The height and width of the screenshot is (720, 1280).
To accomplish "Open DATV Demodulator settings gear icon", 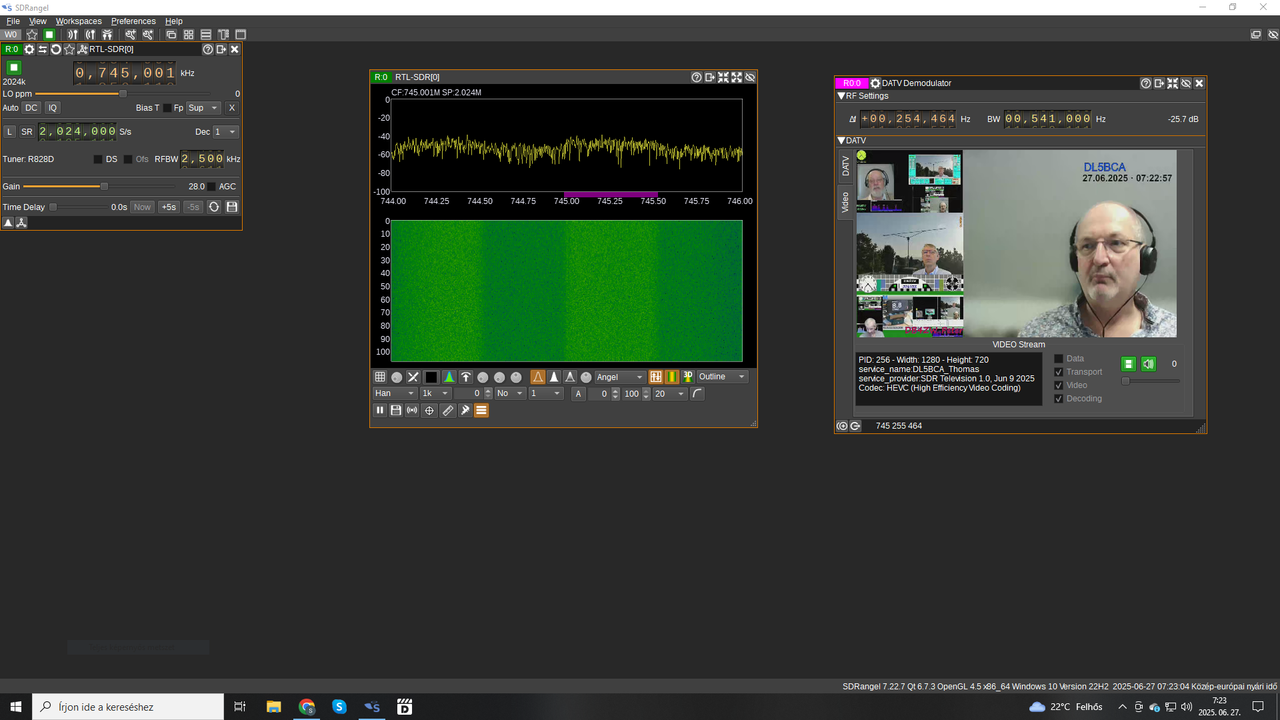I will [x=875, y=83].
